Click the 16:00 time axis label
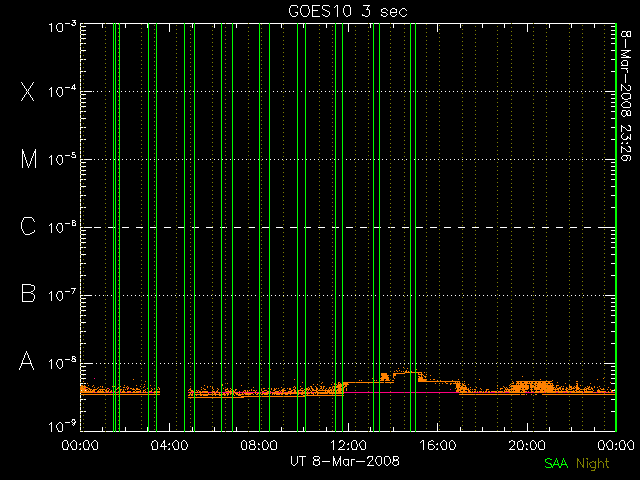This screenshot has width=640, height=480. [x=438, y=445]
